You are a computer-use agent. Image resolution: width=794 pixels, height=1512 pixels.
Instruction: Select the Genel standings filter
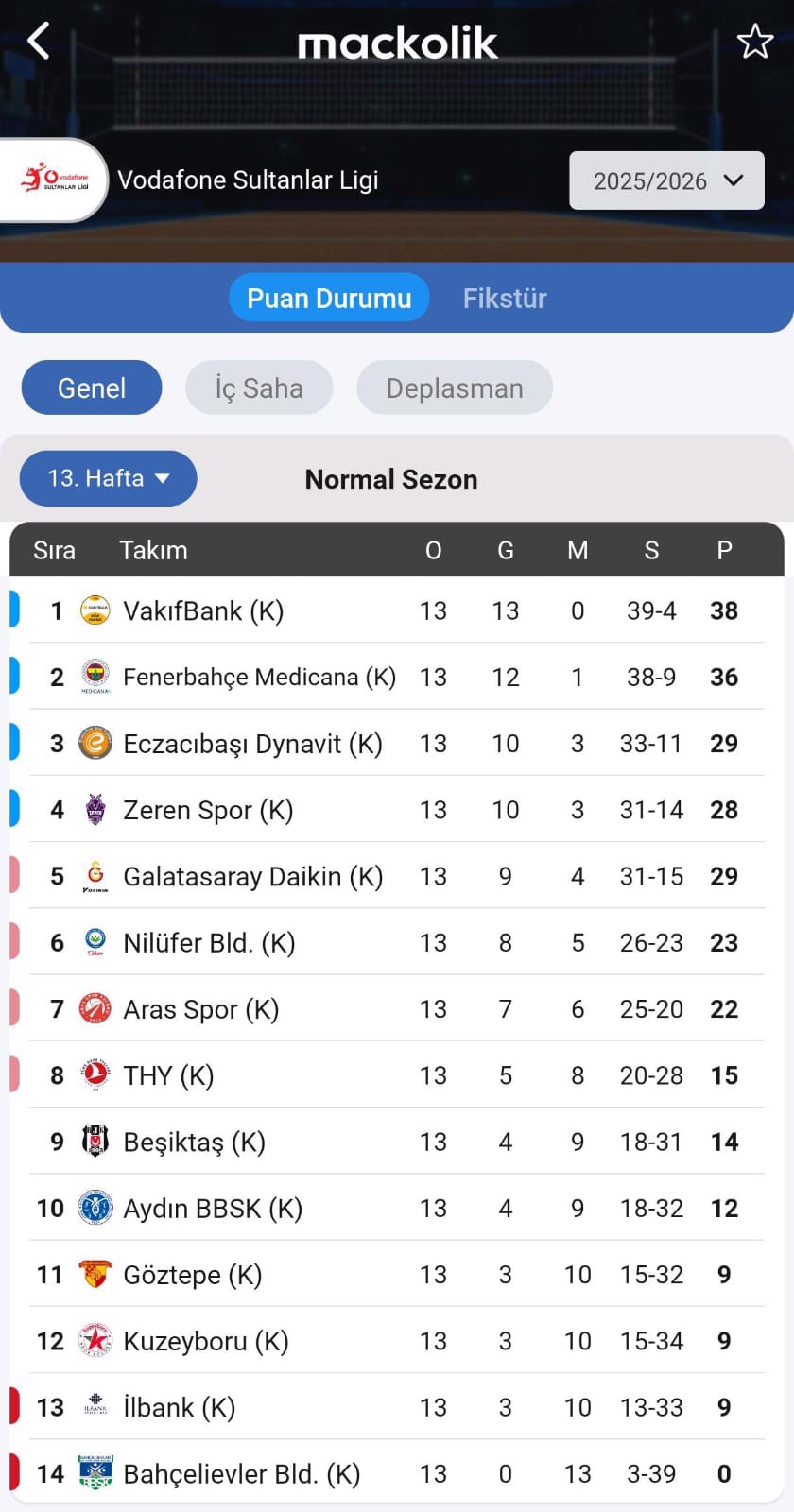pyautogui.click(x=92, y=387)
